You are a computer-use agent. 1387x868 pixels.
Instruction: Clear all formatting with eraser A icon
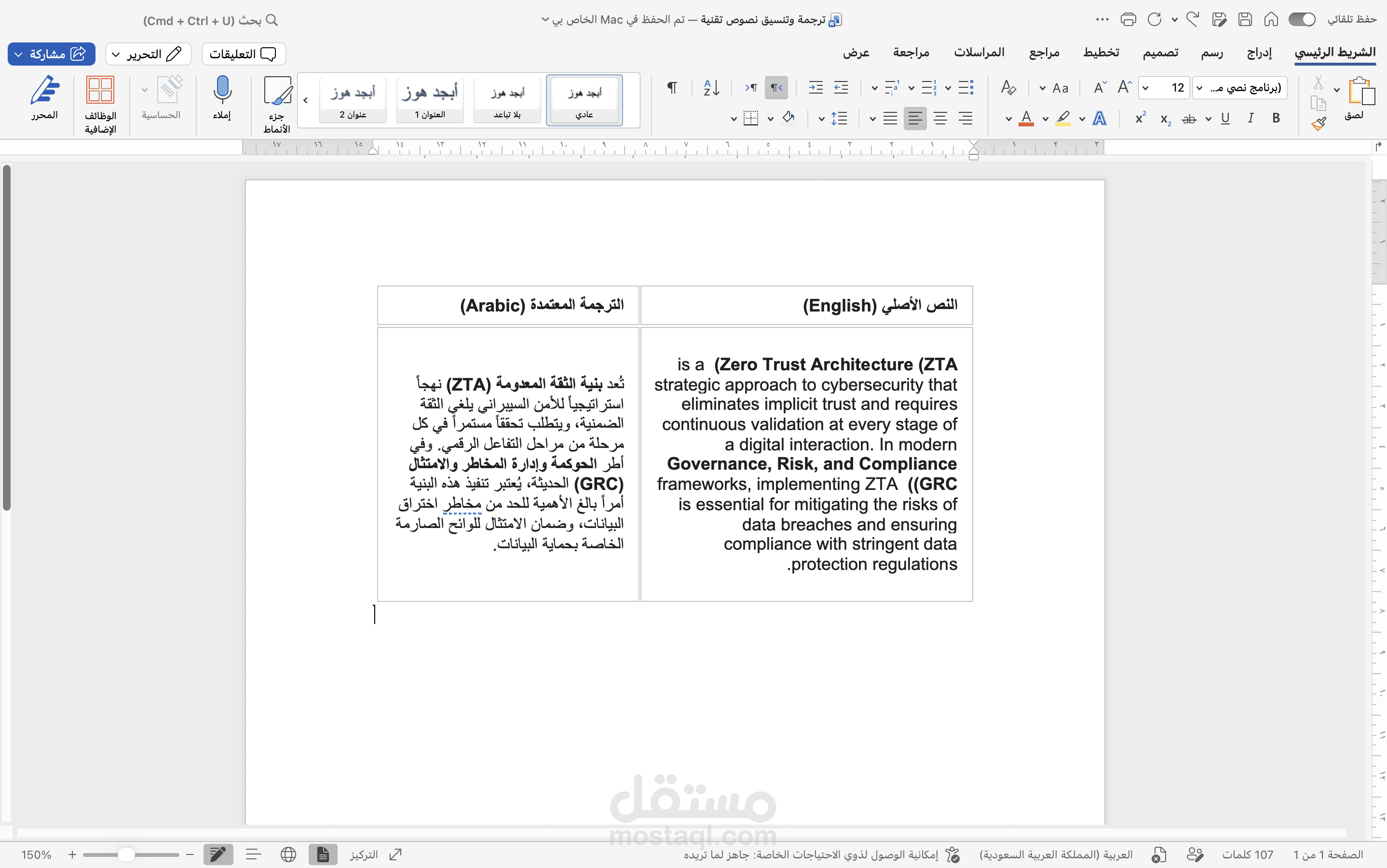(1009, 87)
